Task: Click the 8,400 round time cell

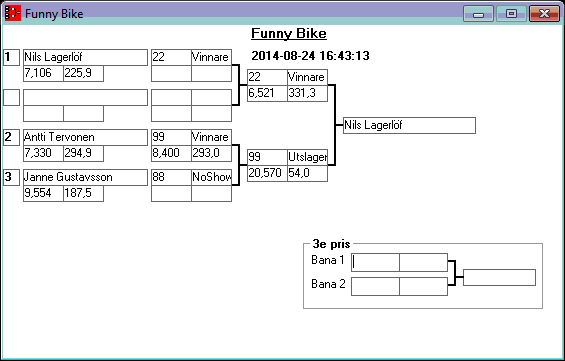Action: [x=171, y=153]
